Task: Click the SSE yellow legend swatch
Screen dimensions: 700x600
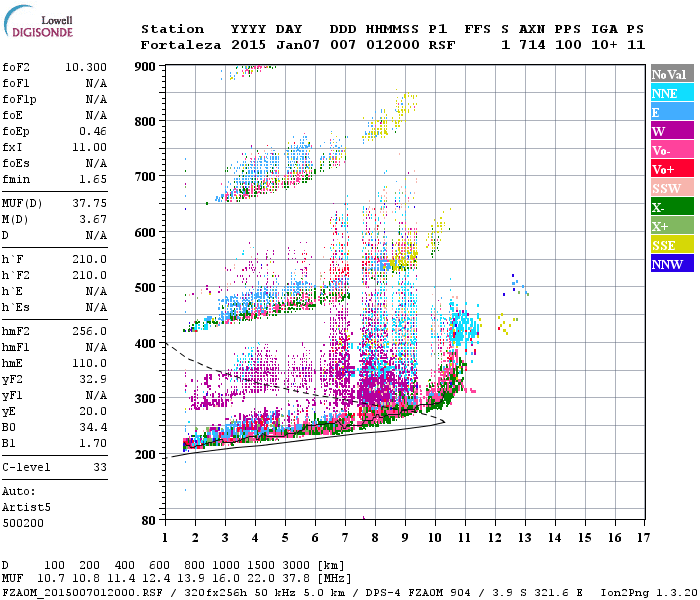Action: point(672,245)
